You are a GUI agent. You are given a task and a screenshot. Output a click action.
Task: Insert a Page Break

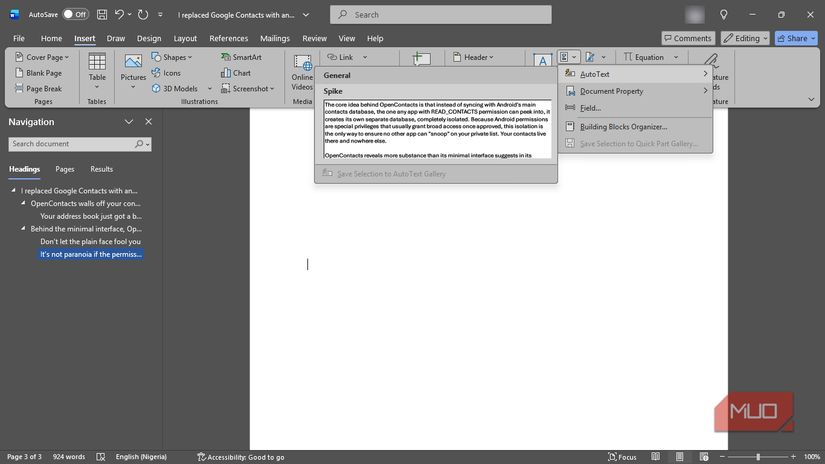click(38, 89)
